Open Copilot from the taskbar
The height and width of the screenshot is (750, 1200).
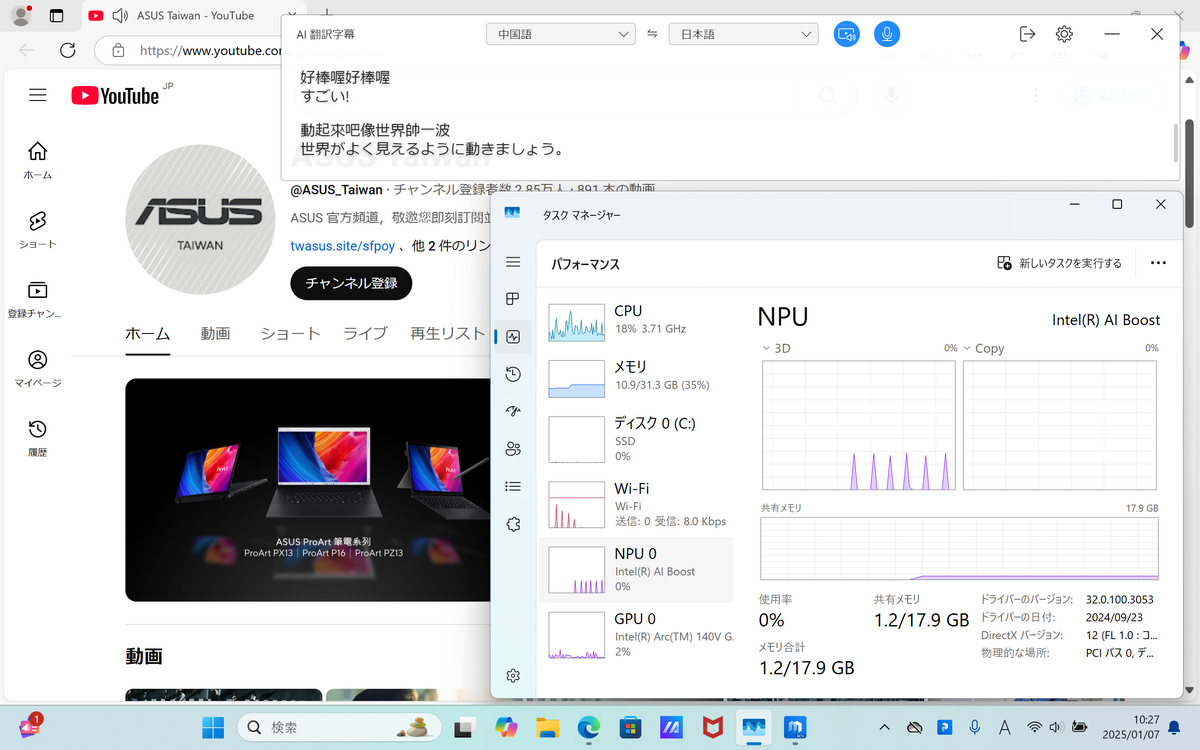505,727
